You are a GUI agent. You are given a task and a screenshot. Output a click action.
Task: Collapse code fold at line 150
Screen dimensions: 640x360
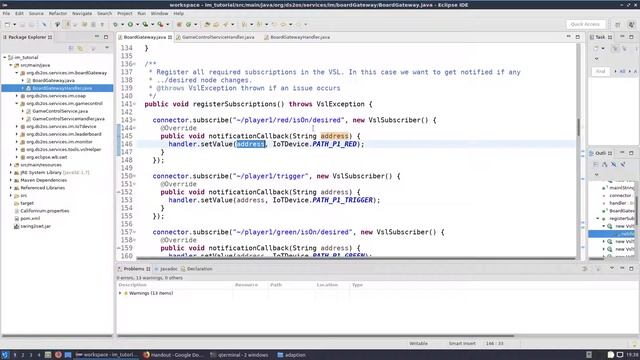(x=135, y=176)
